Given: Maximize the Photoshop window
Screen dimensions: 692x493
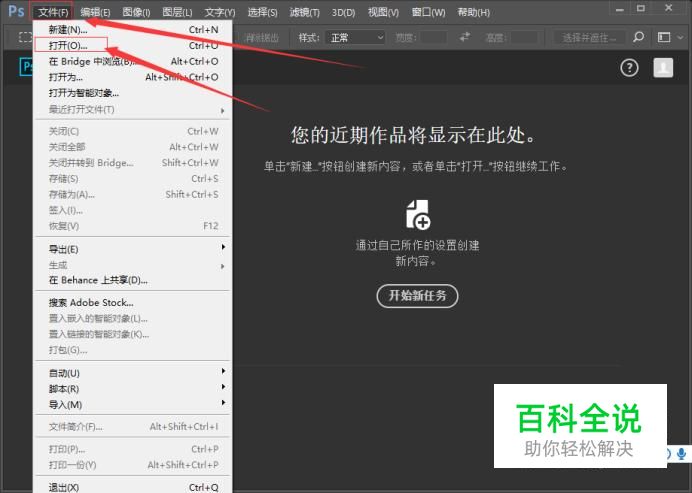Looking at the screenshot, I should (x=641, y=8).
